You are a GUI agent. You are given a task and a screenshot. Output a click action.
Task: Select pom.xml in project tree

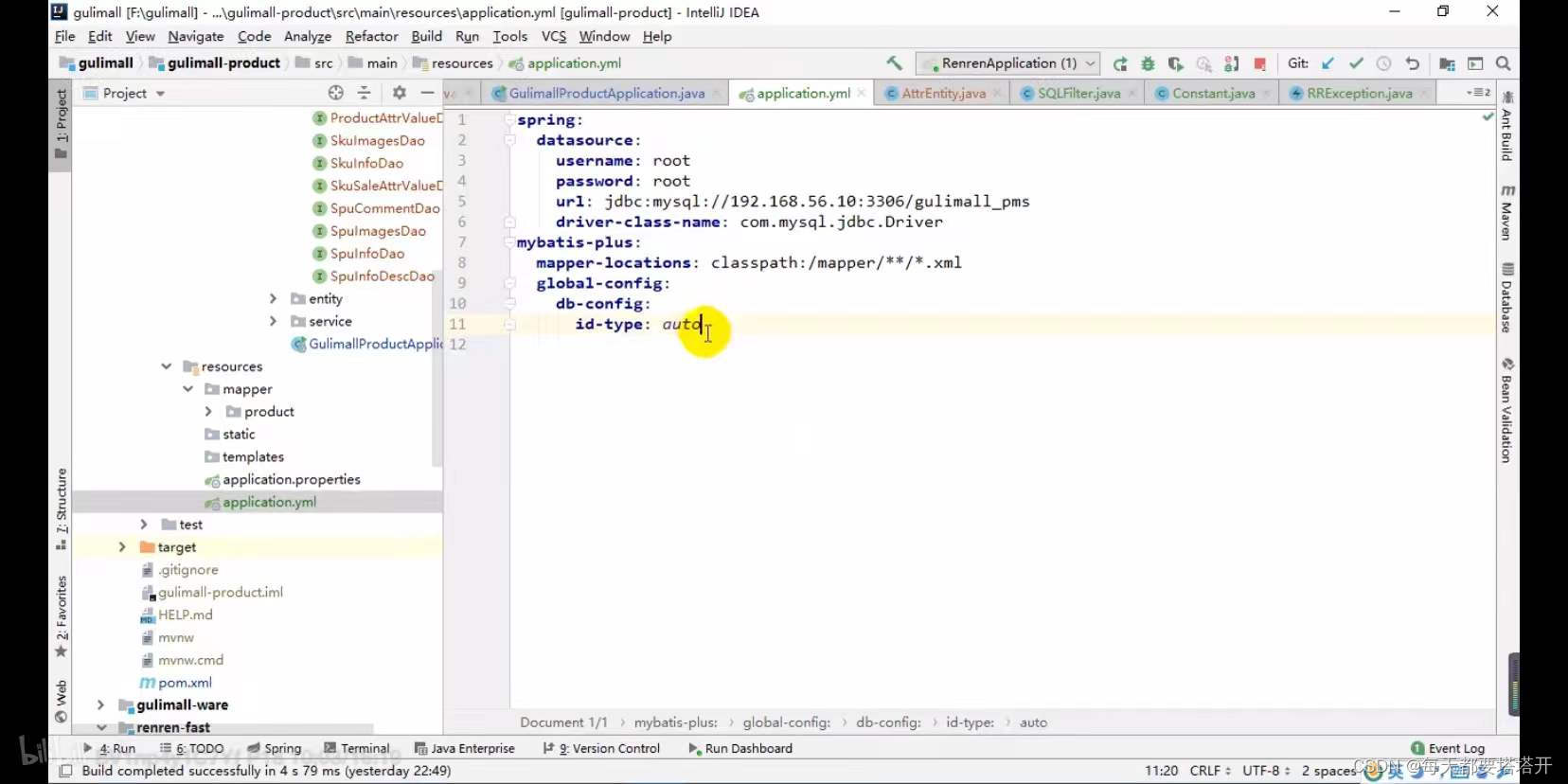185,683
